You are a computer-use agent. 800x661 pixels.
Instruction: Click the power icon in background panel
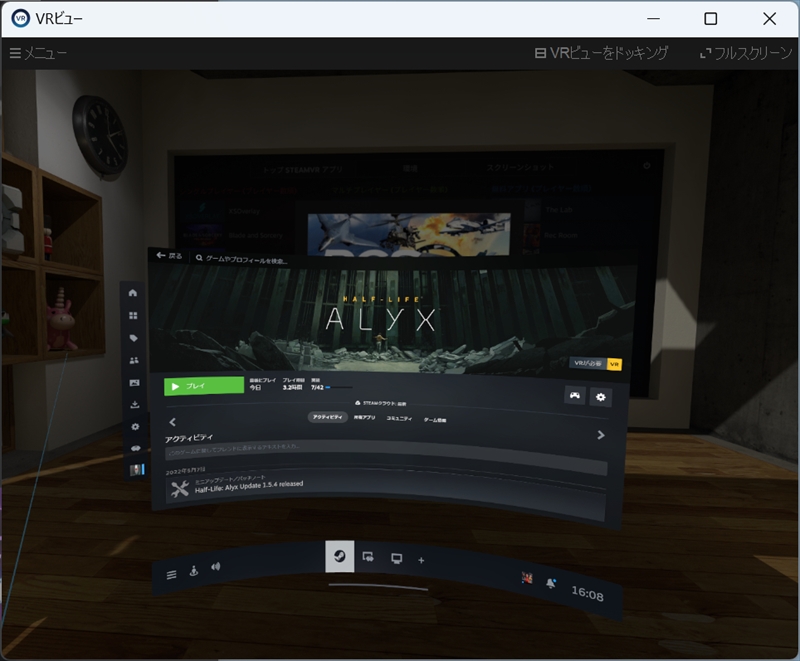[647, 166]
